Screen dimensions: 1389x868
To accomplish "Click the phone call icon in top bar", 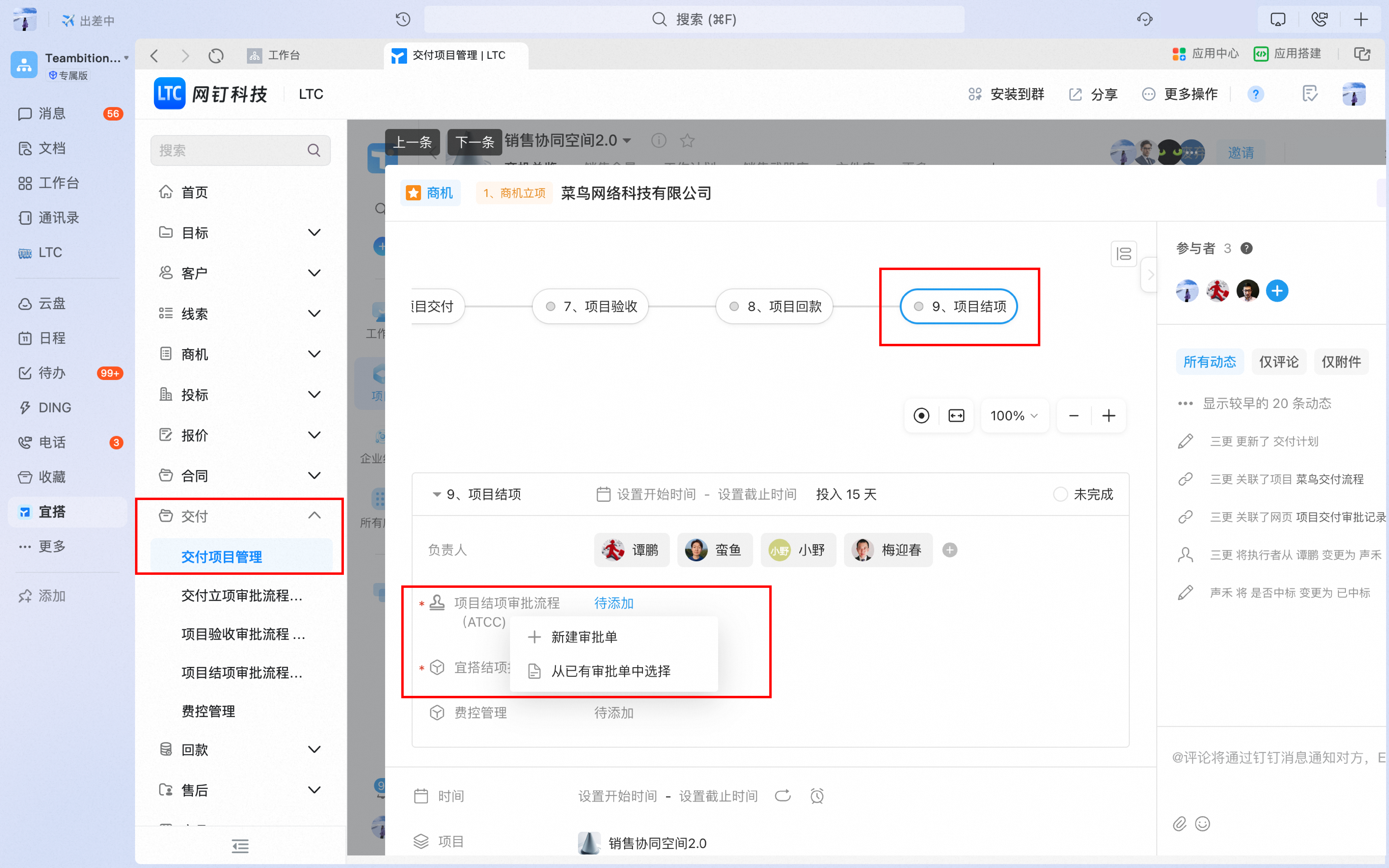I will [x=1320, y=20].
